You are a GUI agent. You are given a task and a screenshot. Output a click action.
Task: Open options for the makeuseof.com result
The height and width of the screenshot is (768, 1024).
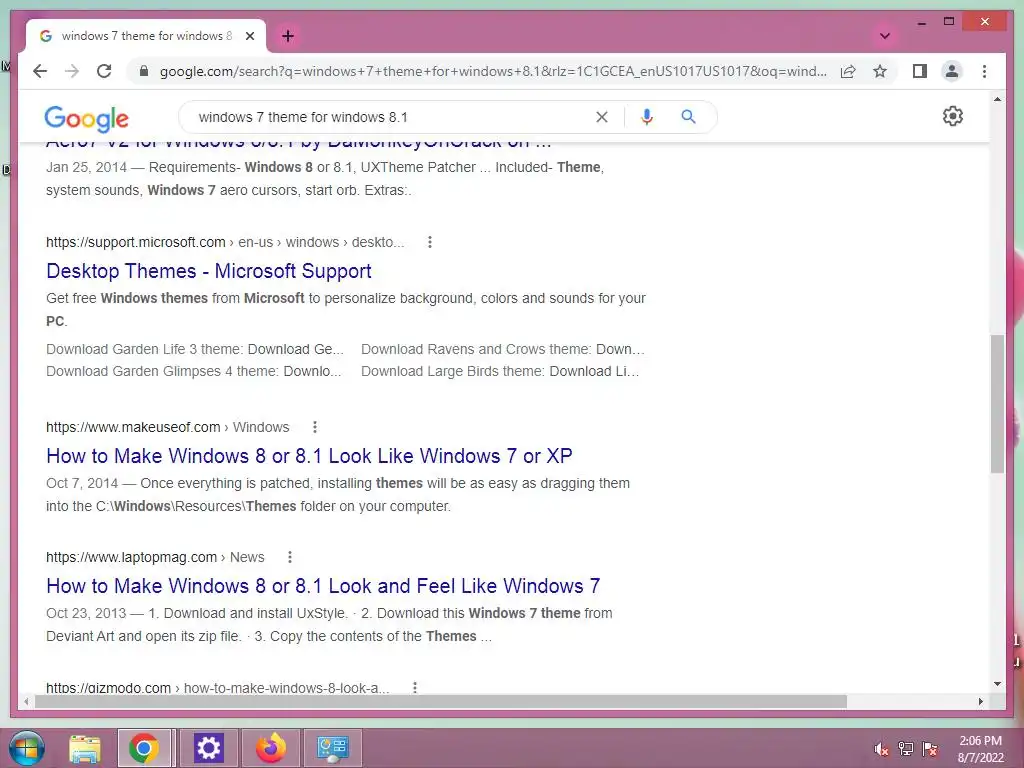click(315, 427)
